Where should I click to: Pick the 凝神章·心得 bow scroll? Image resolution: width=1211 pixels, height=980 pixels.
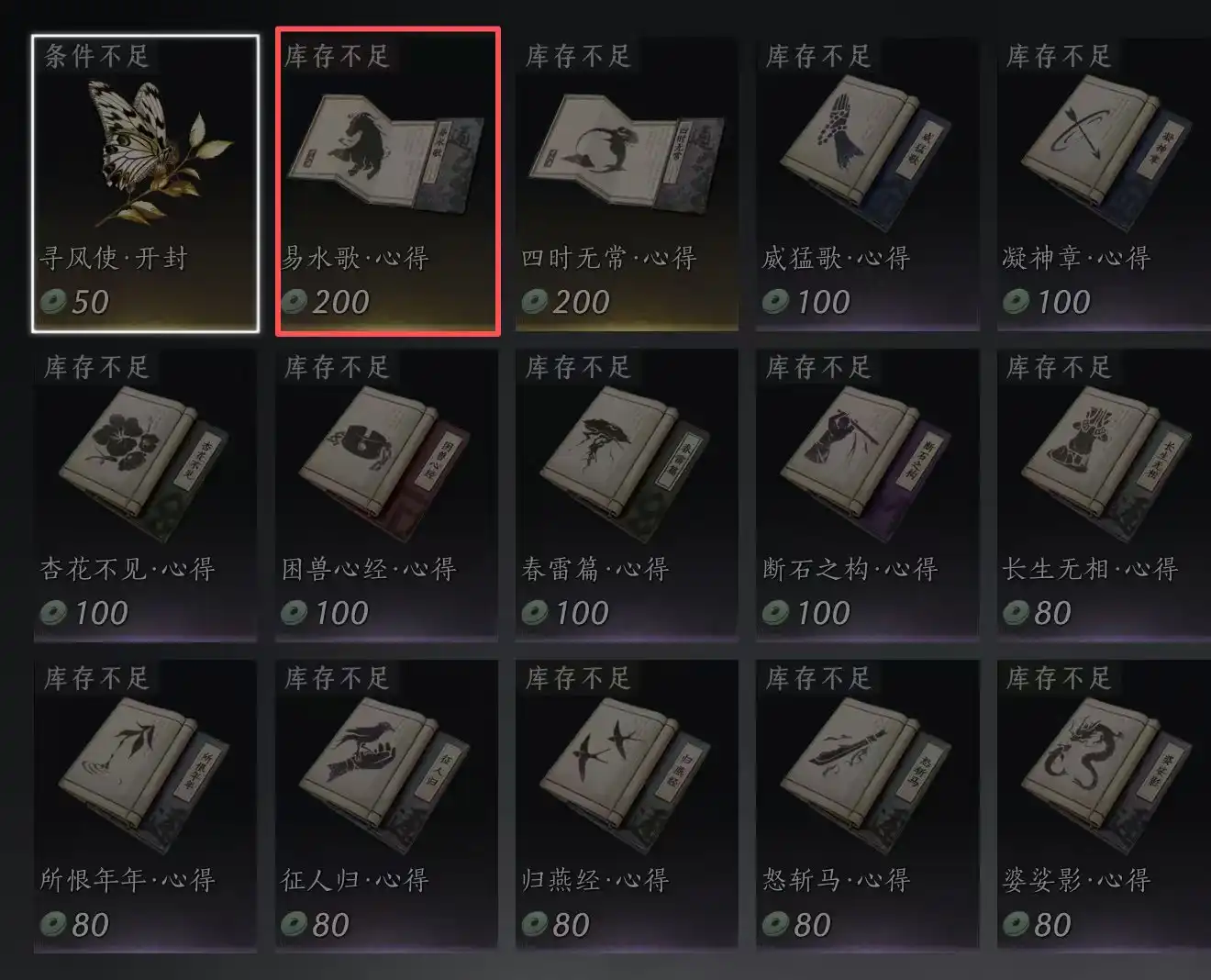pyautogui.click(x=1104, y=184)
